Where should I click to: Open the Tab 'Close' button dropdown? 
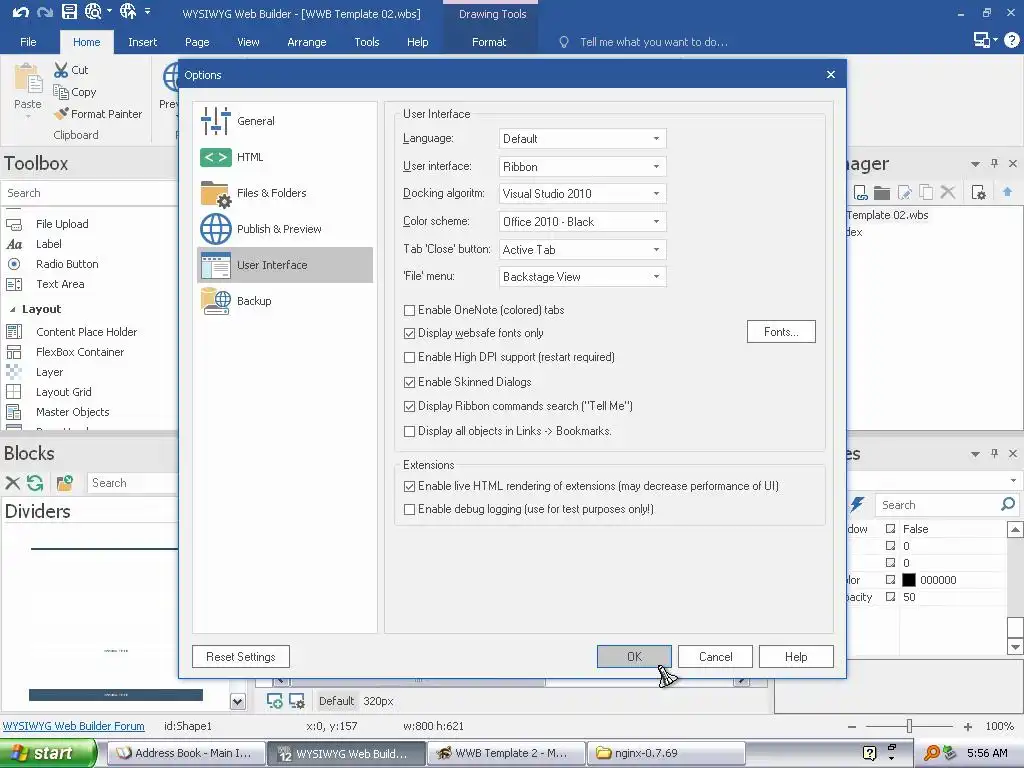coord(582,249)
